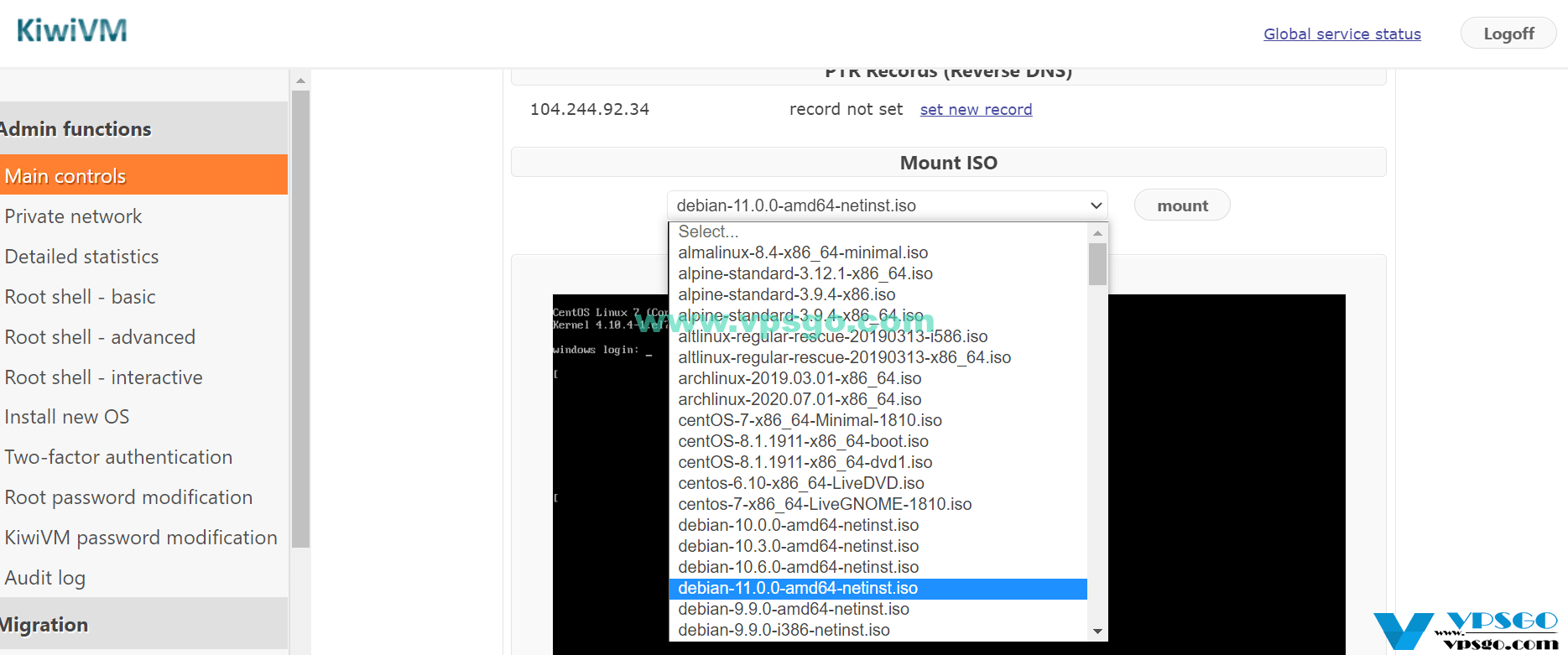Select debian-10.0.0-amd64-netinst.iso option
Image resolution: width=1568 pixels, height=655 pixels.
point(878,525)
